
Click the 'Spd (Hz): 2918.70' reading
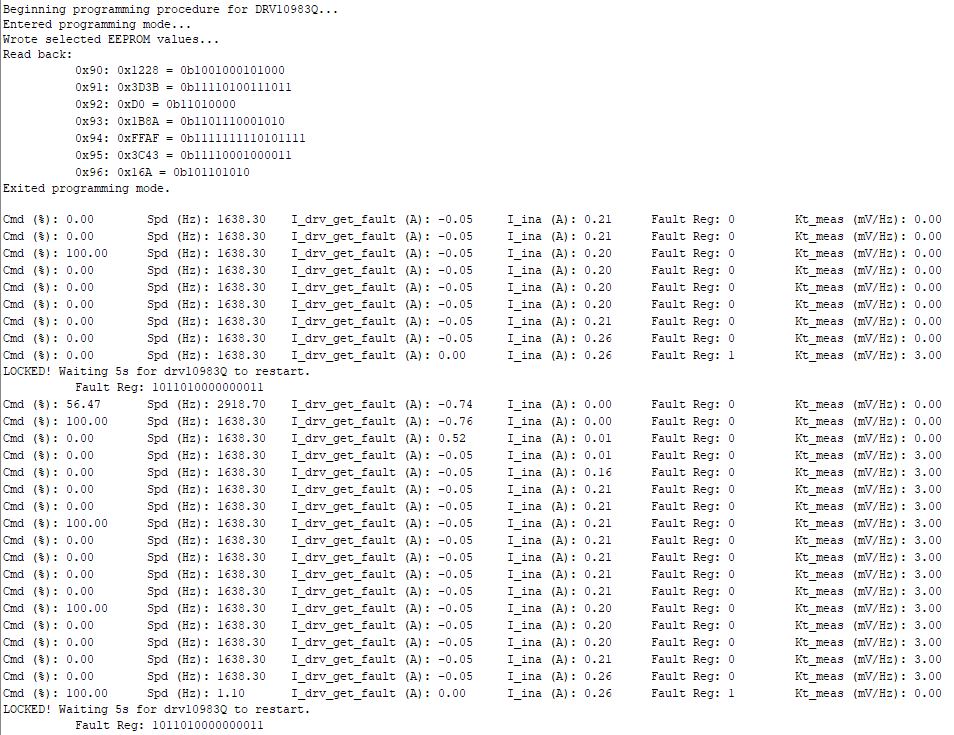tap(206, 405)
